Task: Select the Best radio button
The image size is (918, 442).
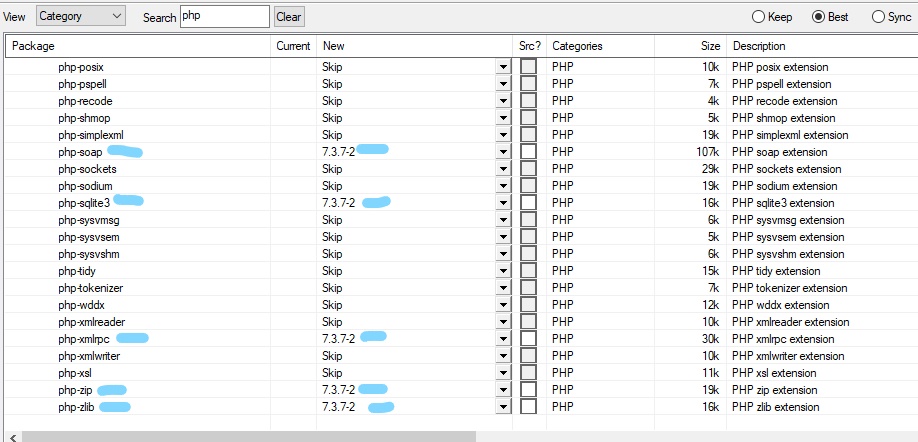Action: [818, 17]
